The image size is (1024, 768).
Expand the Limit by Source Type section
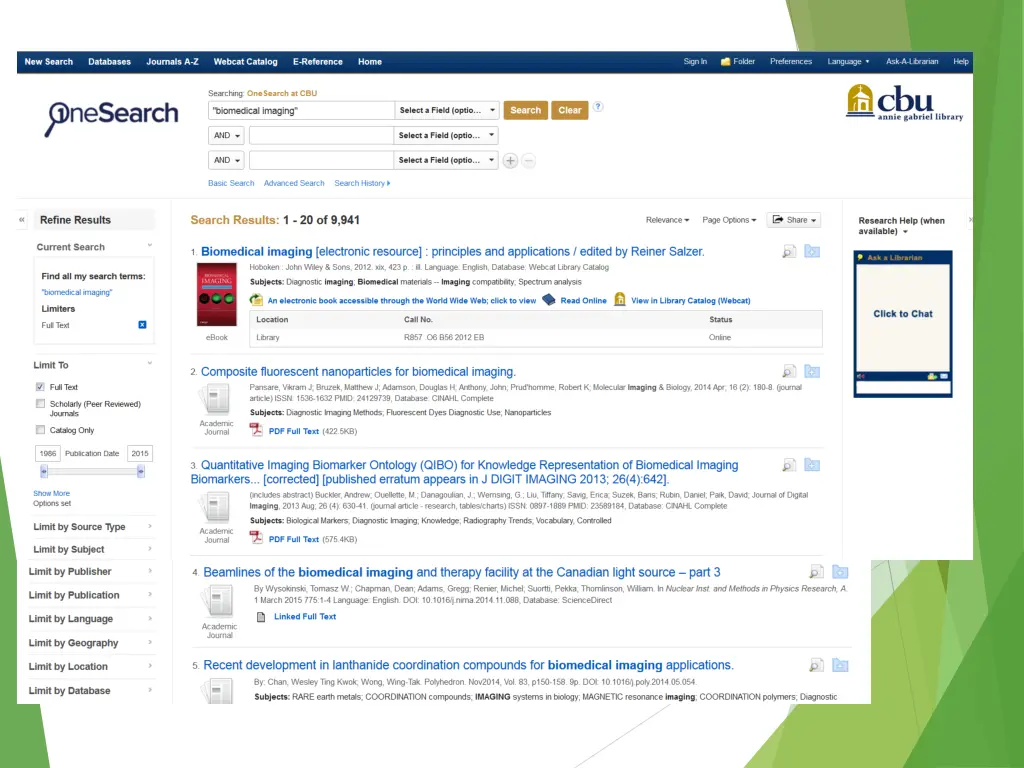(93, 527)
